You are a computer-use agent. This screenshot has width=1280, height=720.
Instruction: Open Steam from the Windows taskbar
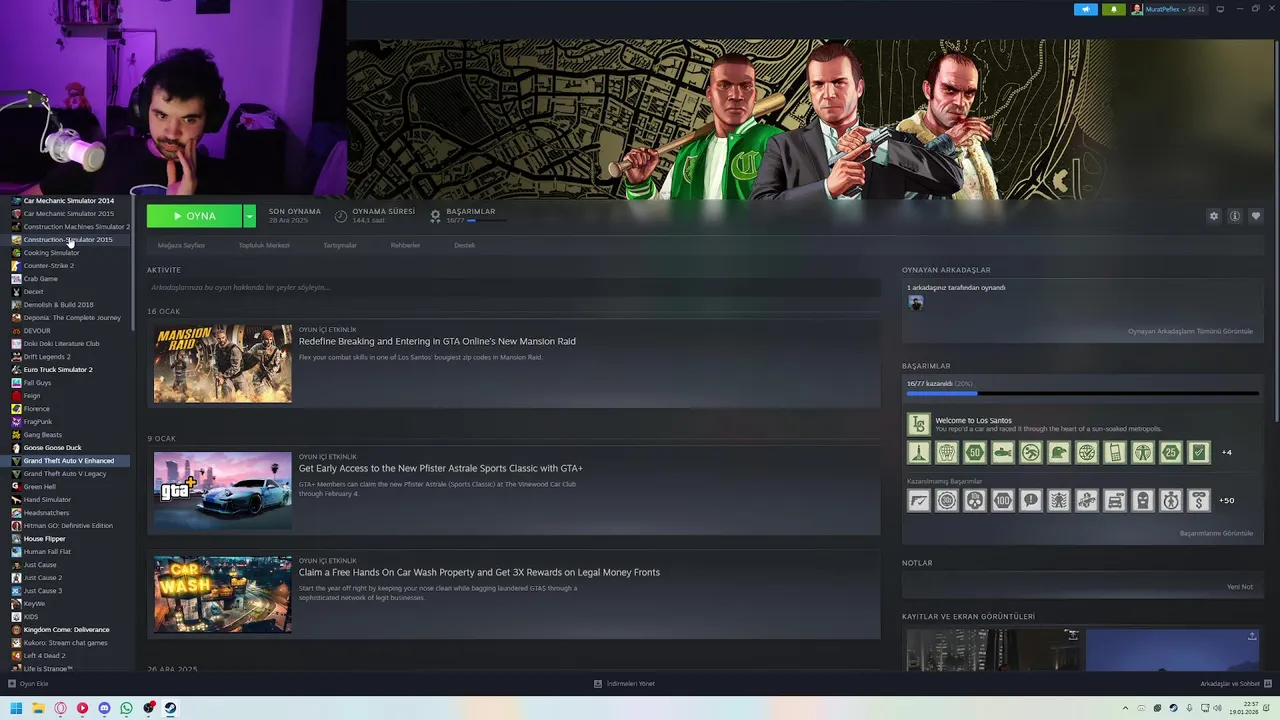171,708
